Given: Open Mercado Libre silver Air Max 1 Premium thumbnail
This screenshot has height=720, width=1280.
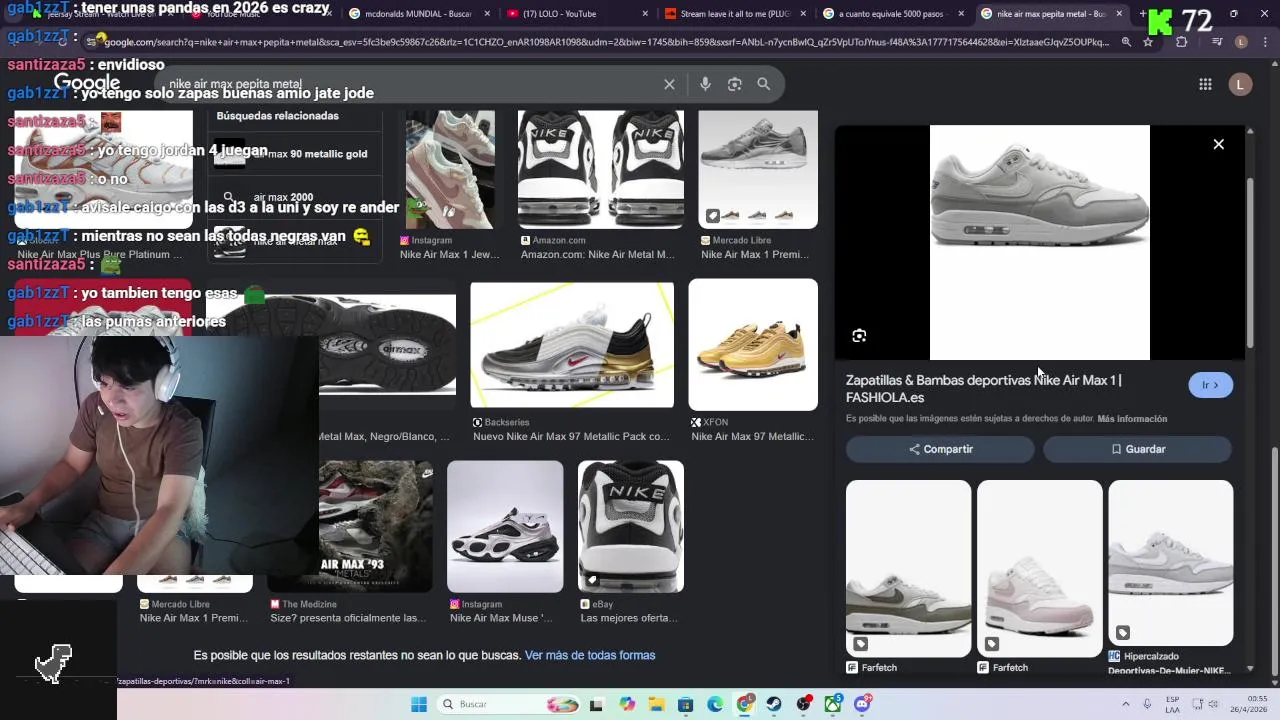Looking at the screenshot, I should pos(758,170).
